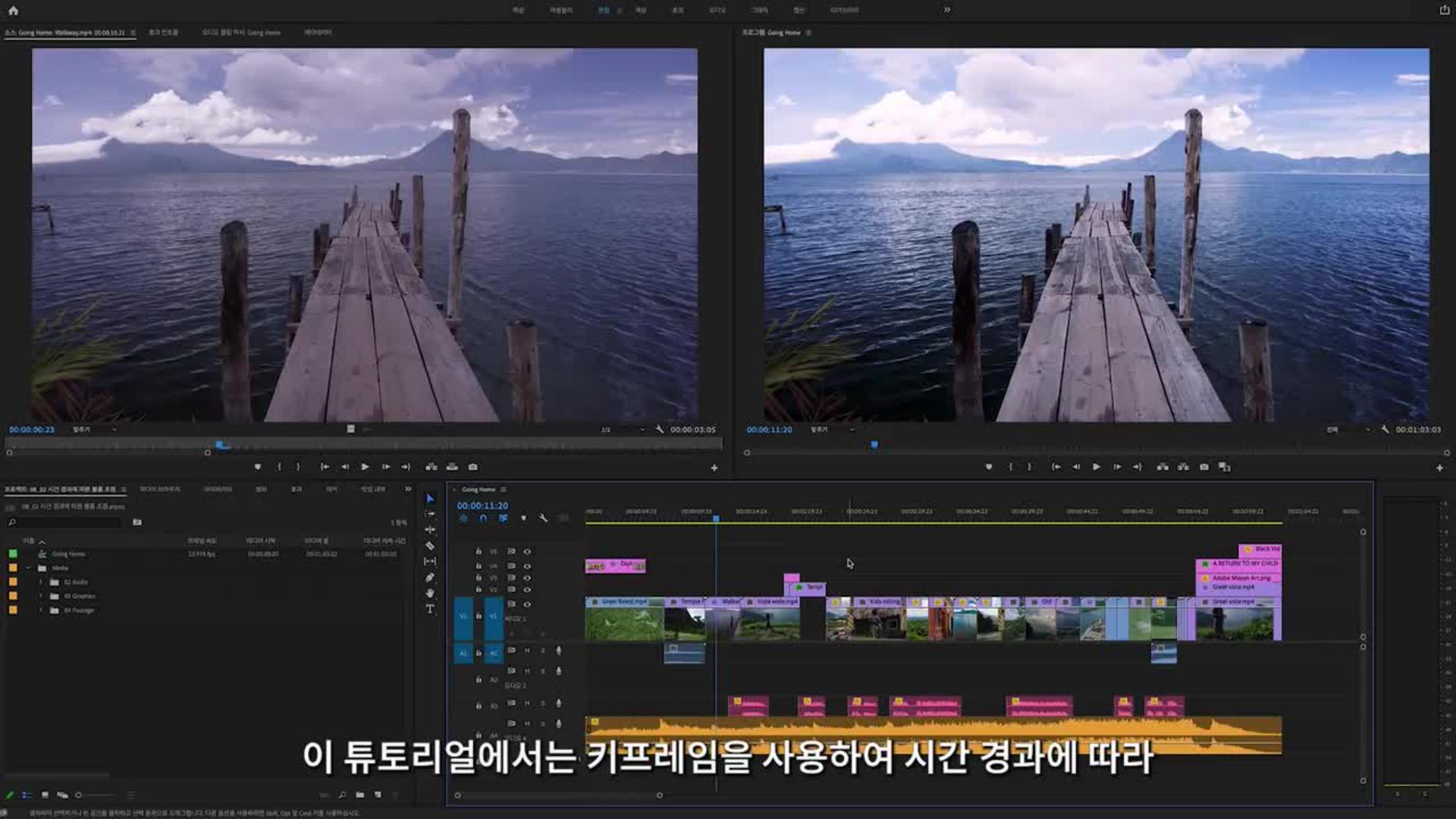The height and width of the screenshot is (819, 1456).
Task: Toggle lock on track V4
Action: click(x=479, y=566)
